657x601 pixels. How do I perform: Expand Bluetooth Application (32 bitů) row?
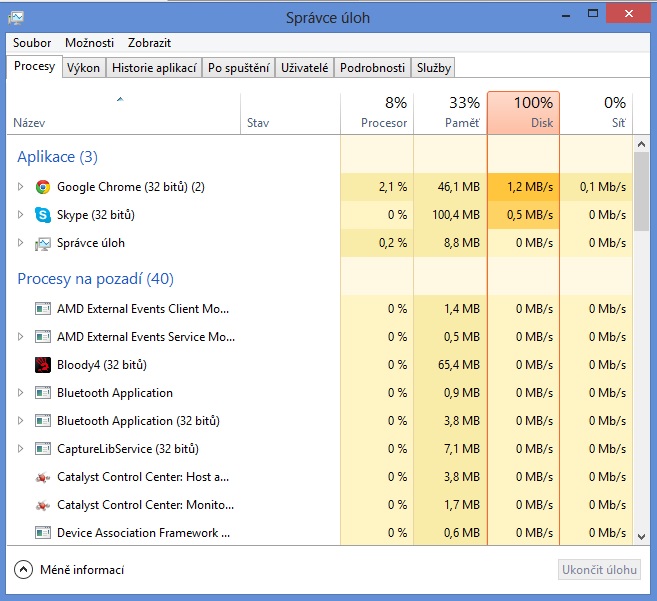click(x=20, y=420)
